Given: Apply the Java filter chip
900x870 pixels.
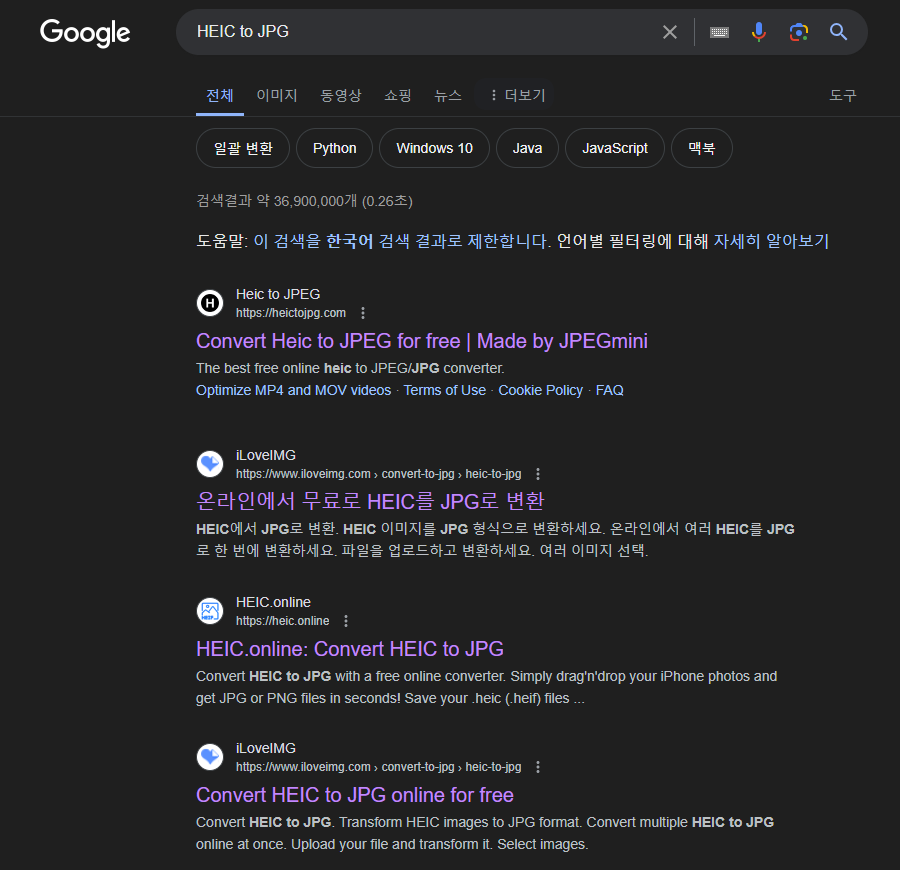Looking at the screenshot, I should (527, 148).
